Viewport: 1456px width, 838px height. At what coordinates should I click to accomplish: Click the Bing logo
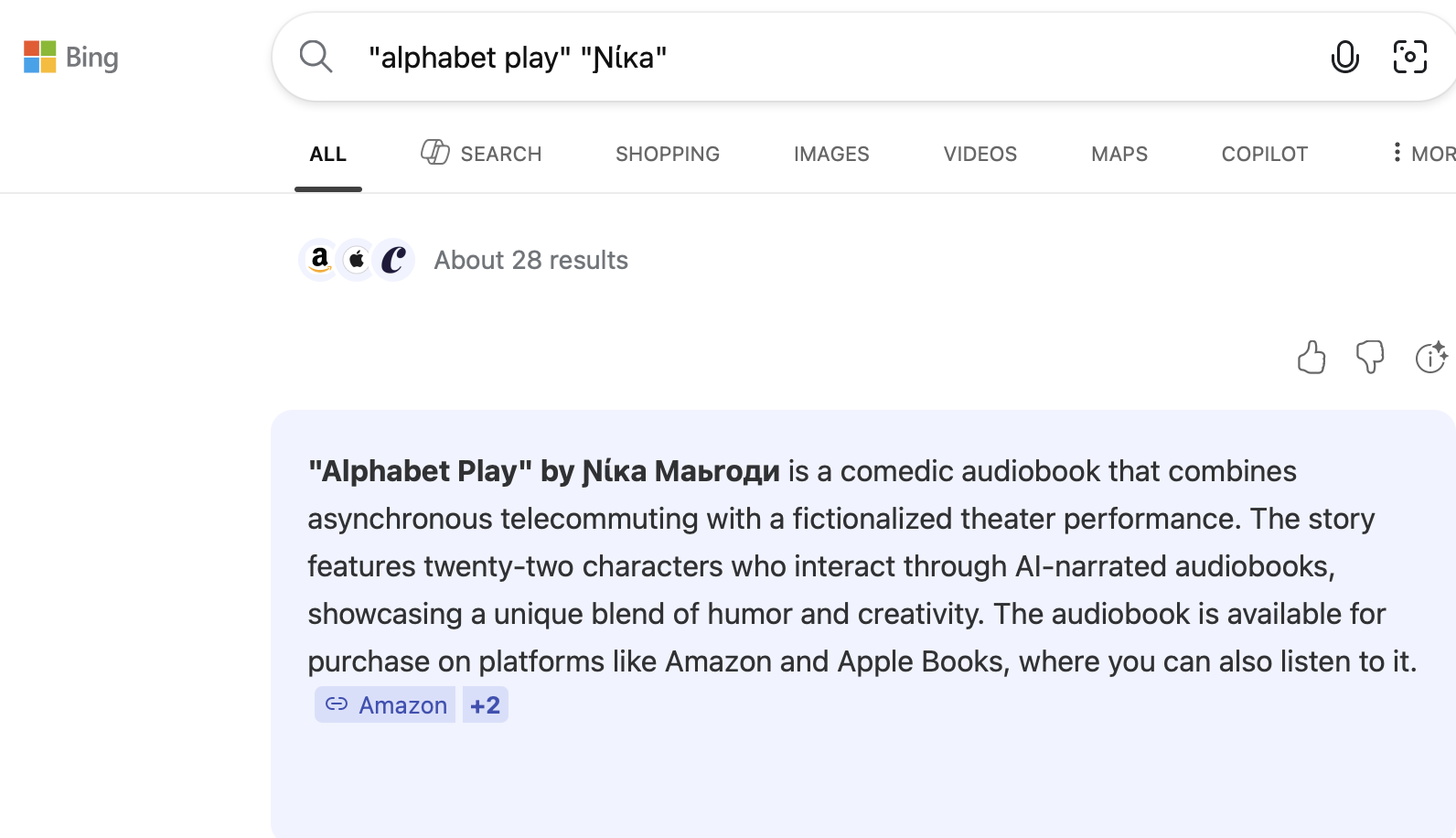[x=71, y=58]
